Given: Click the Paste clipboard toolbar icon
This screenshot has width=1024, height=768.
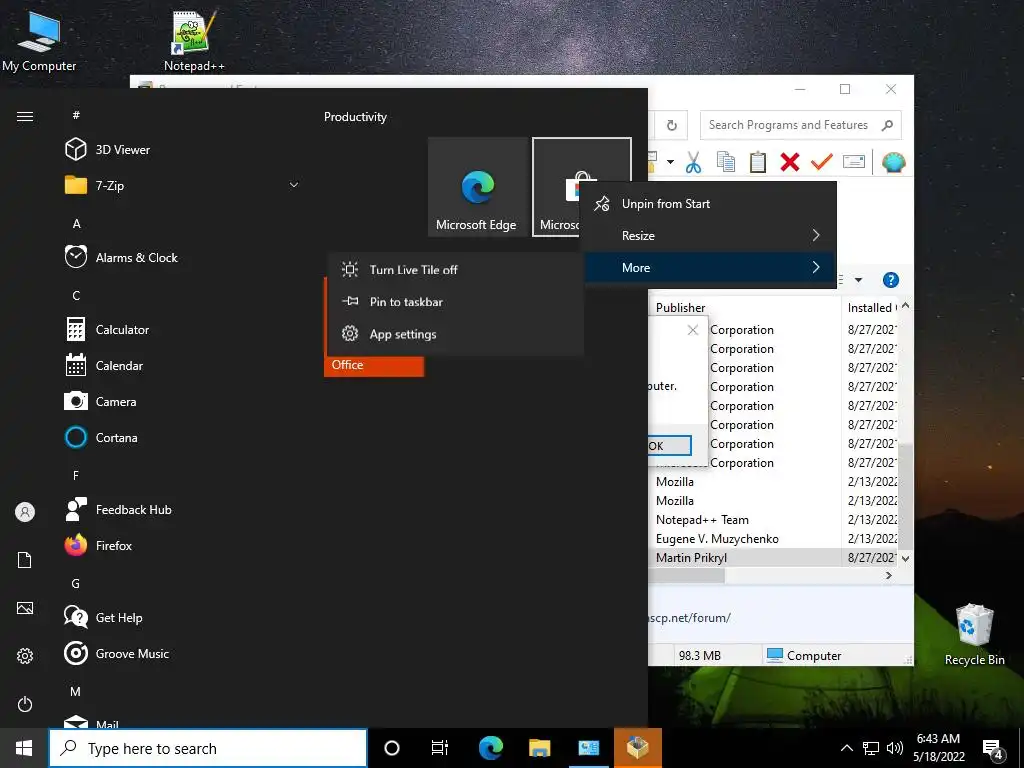Looking at the screenshot, I should [x=758, y=162].
